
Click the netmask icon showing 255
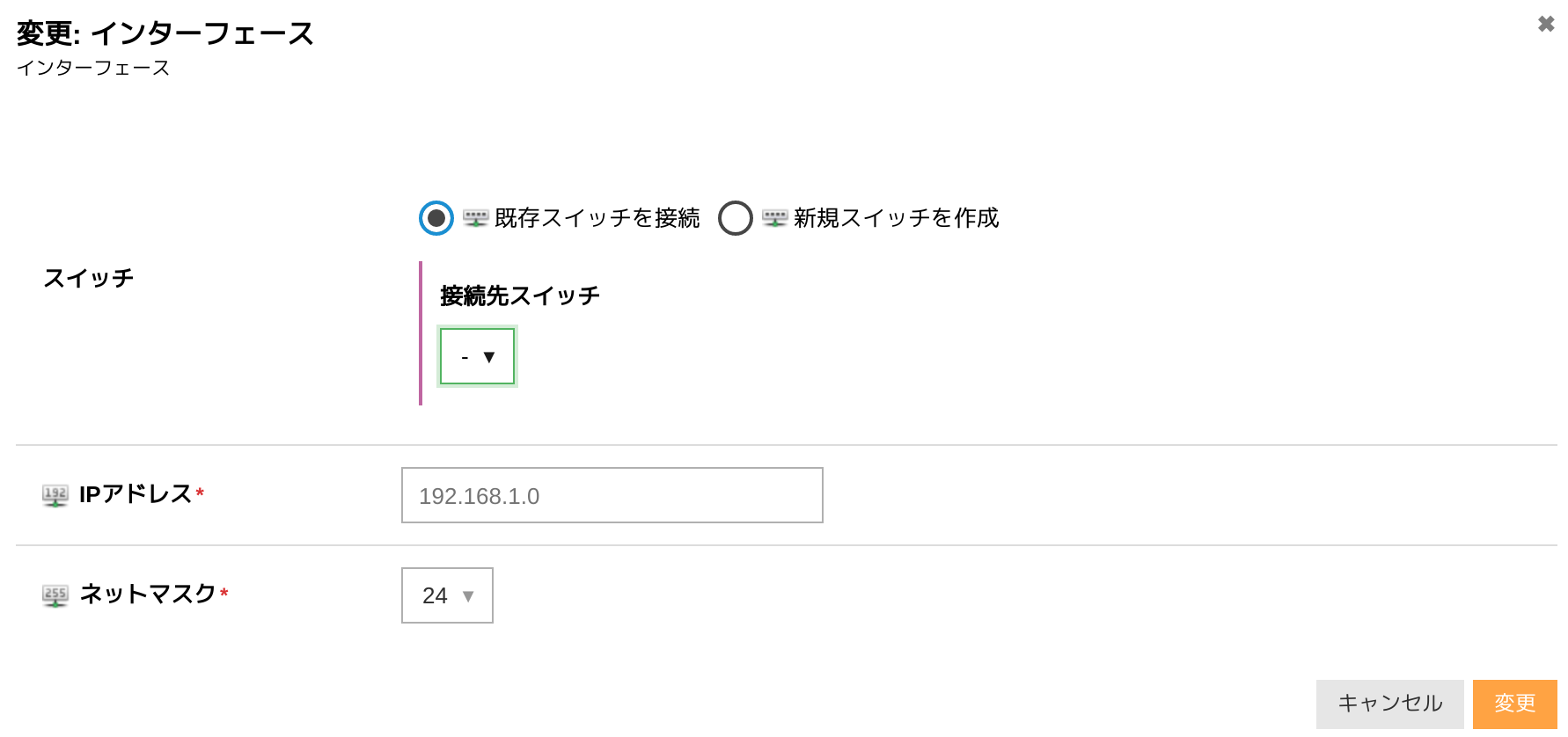(55, 595)
